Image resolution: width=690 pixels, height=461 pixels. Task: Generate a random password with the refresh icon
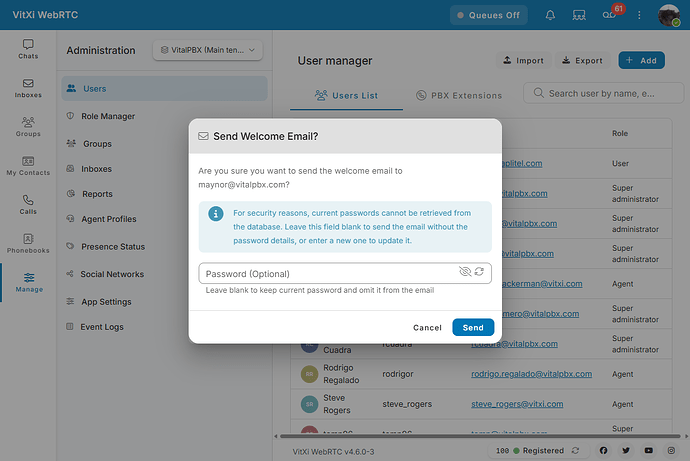click(479, 271)
